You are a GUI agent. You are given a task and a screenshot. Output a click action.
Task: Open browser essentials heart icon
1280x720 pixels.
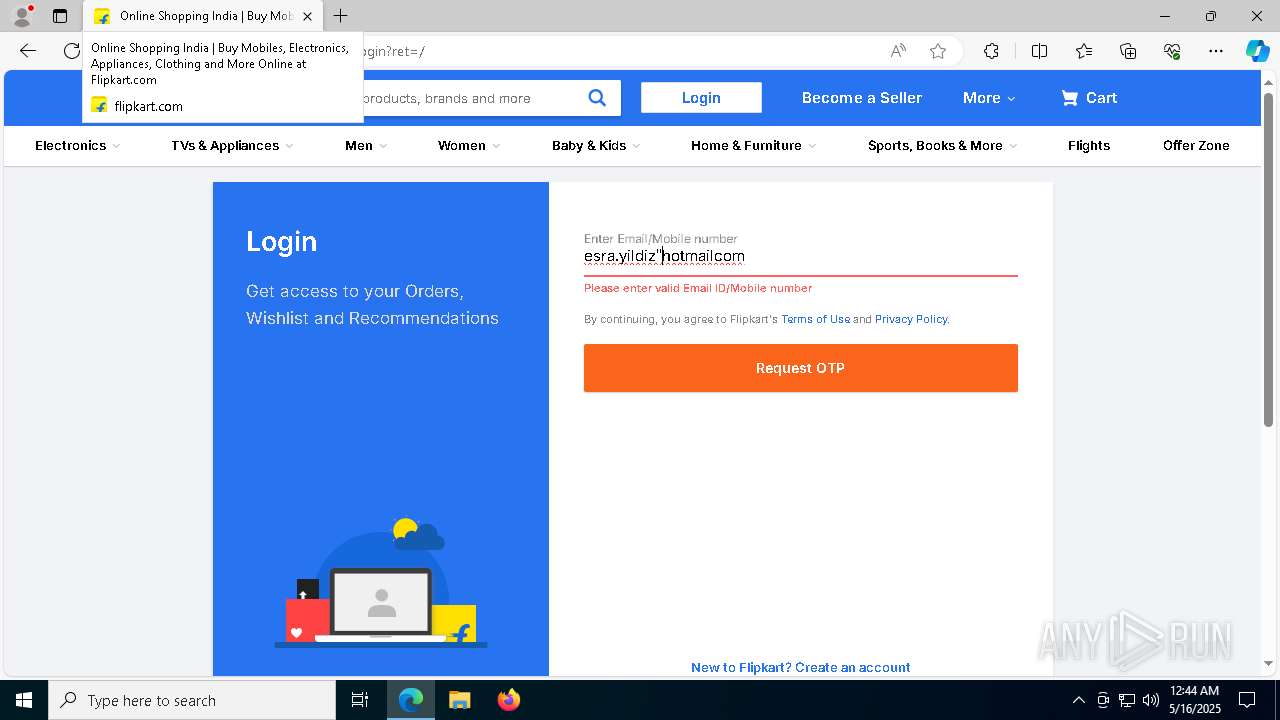coord(1172,51)
